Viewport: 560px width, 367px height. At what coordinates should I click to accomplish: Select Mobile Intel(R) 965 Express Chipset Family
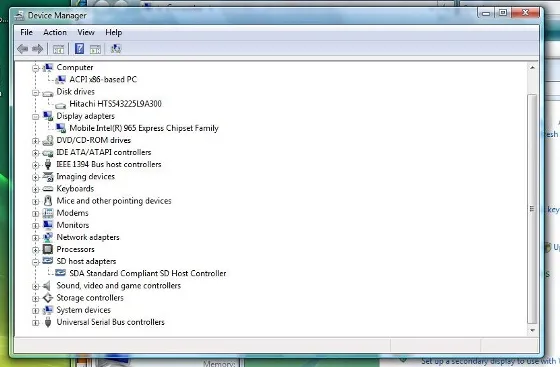[x=144, y=128]
